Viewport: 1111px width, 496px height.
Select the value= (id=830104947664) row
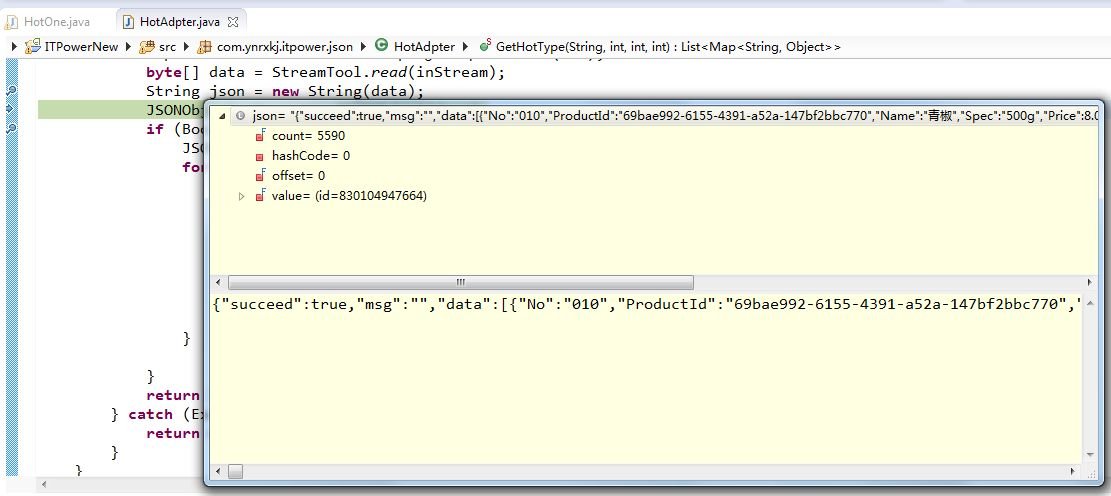[349, 196]
